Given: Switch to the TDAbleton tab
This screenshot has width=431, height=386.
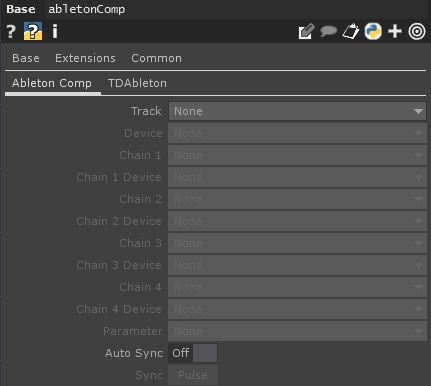Looking at the screenshot, I should click(137, 83).
